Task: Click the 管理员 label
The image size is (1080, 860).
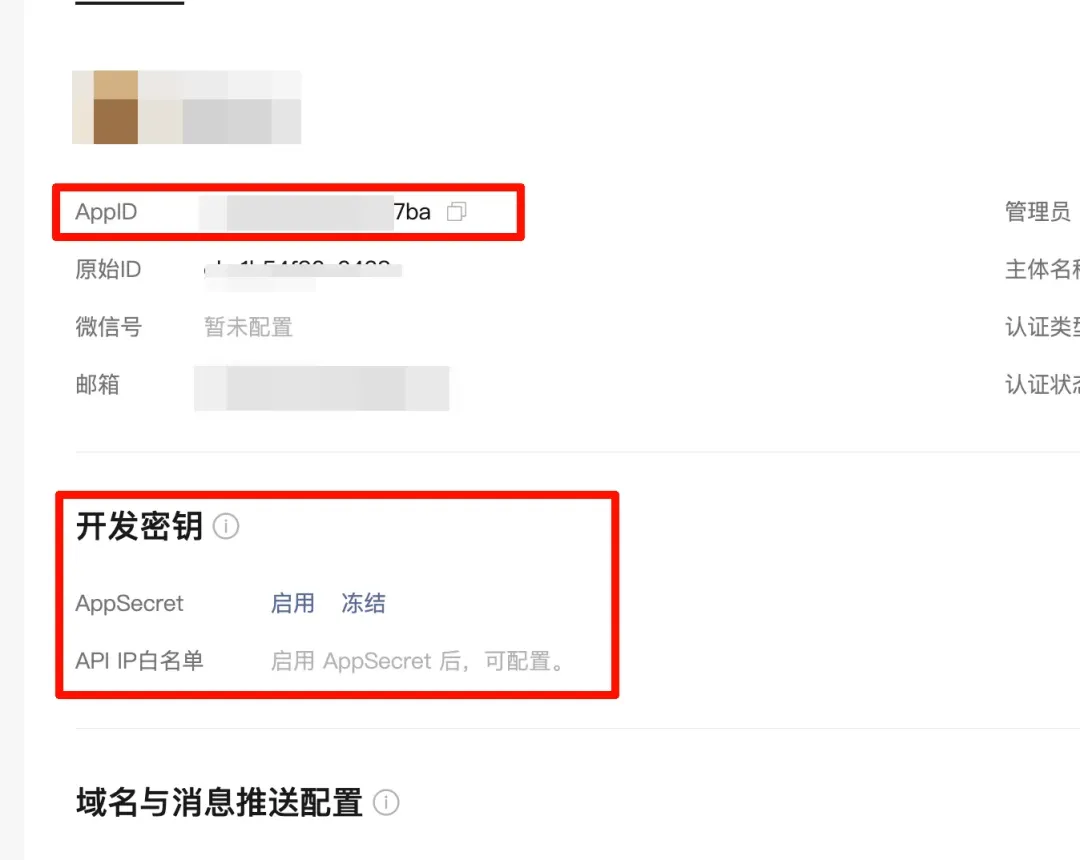Action: [1037, 211]
